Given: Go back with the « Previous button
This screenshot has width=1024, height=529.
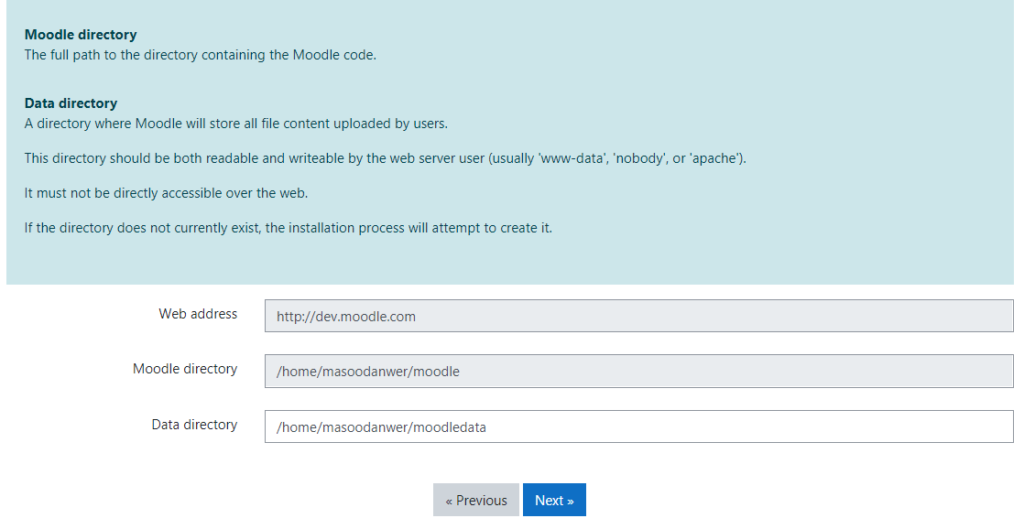Looking at the screenshot, I should (x=476, y=500).
